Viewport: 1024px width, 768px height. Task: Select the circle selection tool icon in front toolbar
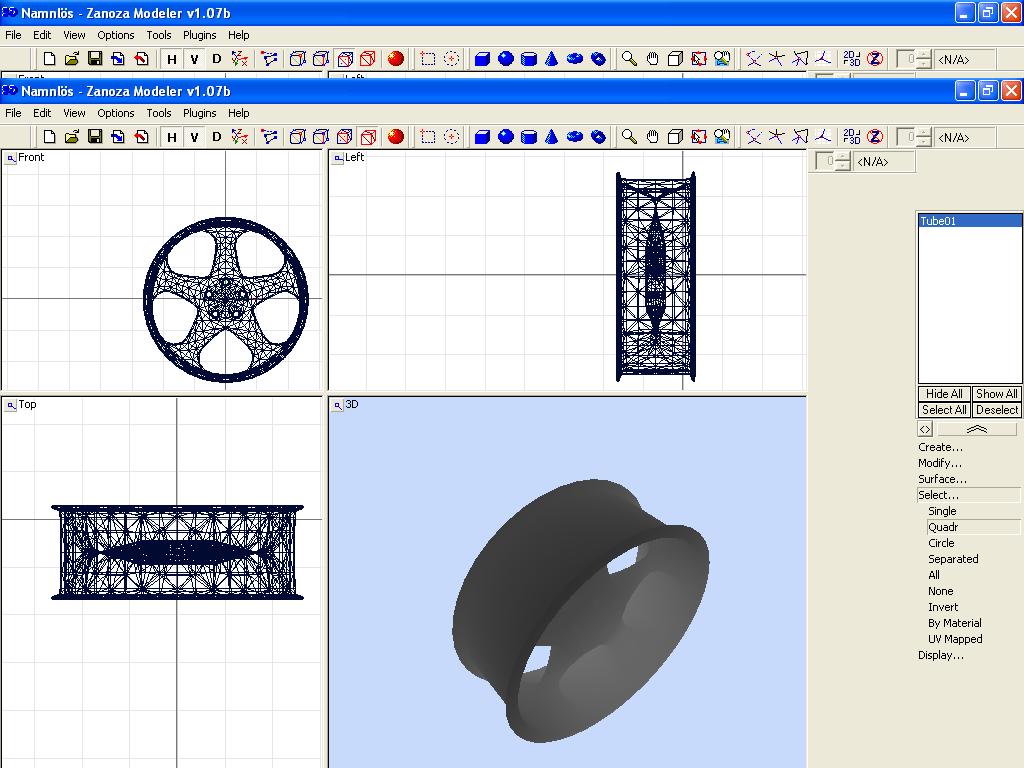451,137
